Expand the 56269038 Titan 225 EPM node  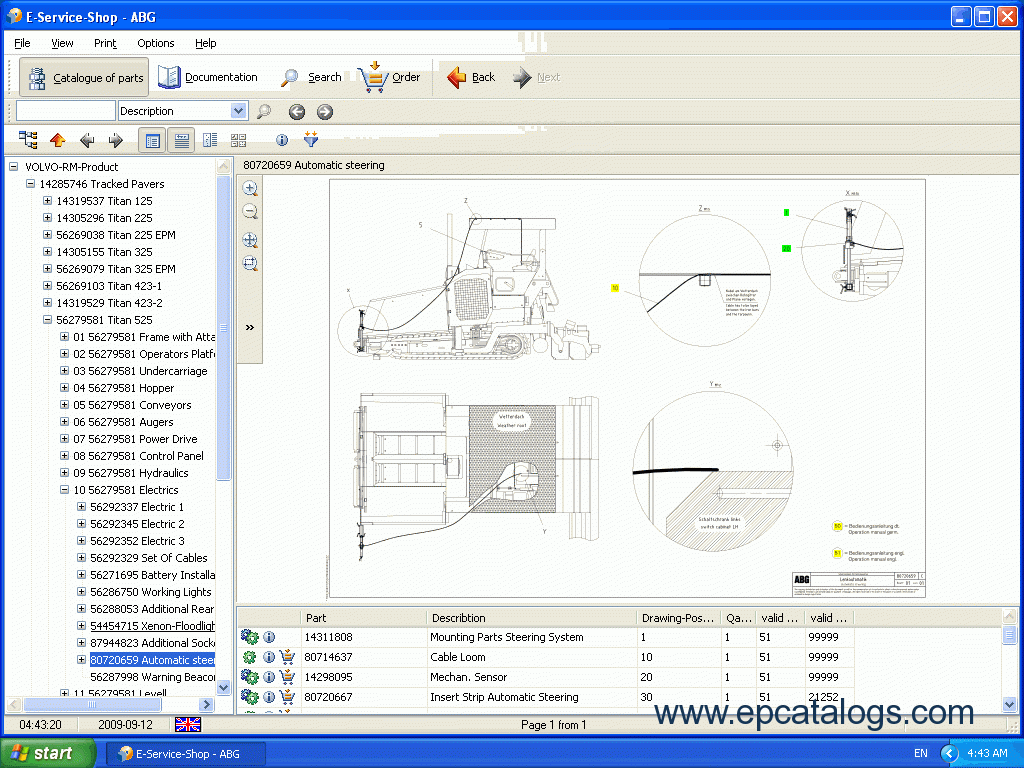coord(47,234)
